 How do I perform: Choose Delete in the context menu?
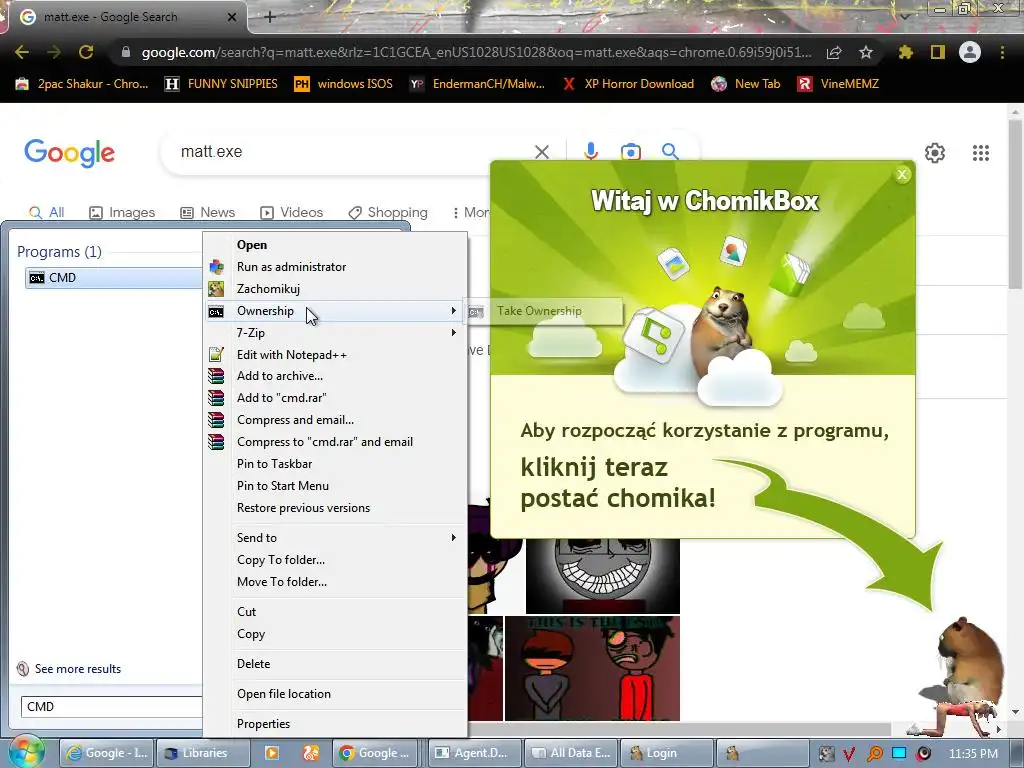click(335, 664)
